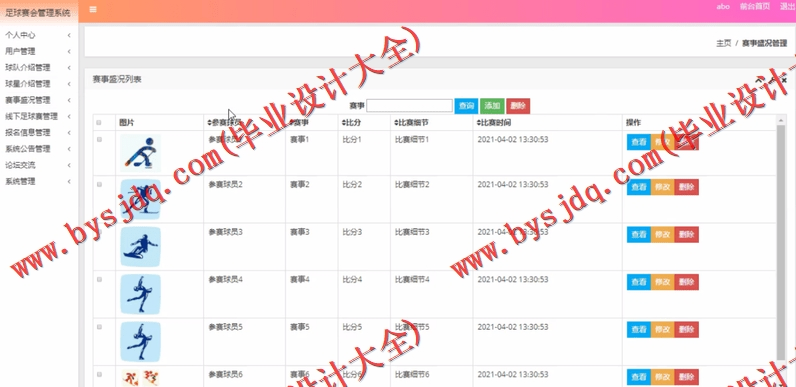Delete 赛事4 row with 删除

tap(686, 282)
